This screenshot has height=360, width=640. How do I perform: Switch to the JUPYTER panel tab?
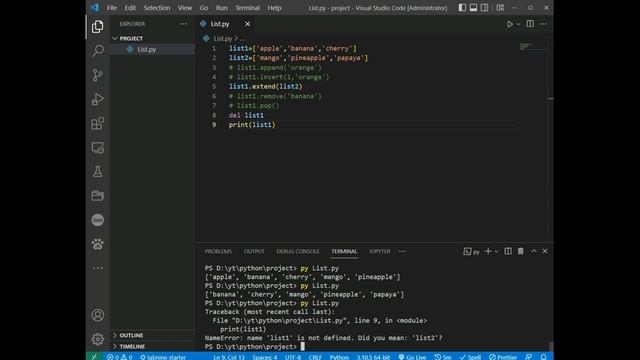pos(380,251)
